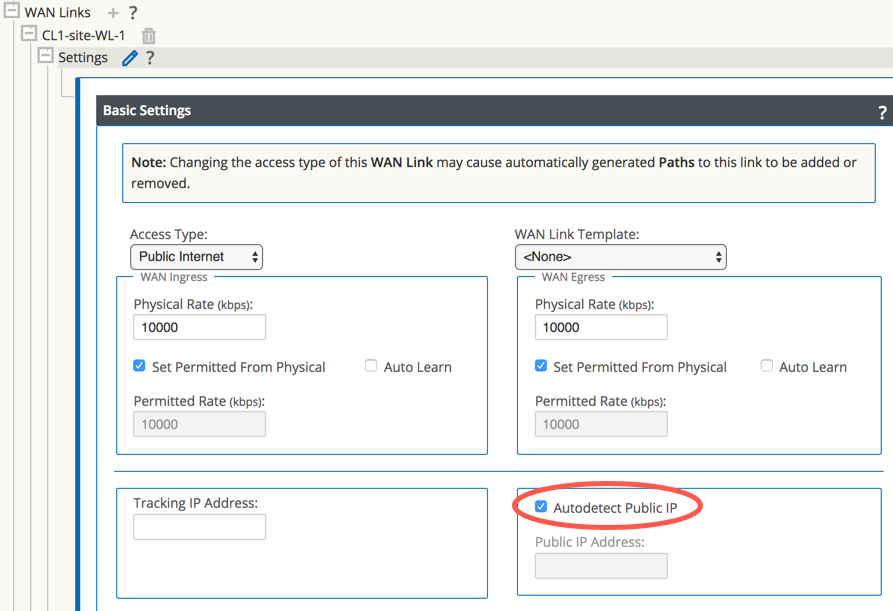The width and height of the screenshot is (893, 611).
Task: Toggle WAN Ingress Set Permitted From Physical
Action: tap(140, 366)
